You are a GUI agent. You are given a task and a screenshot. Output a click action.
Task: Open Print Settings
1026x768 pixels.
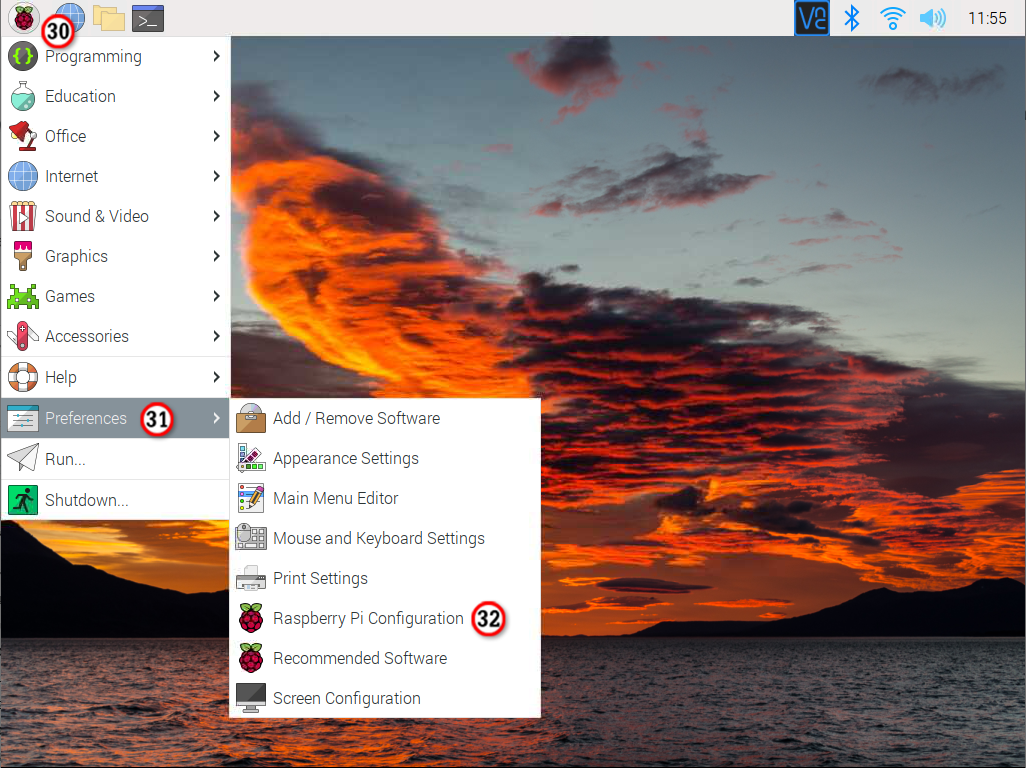[x=385, y=578]
